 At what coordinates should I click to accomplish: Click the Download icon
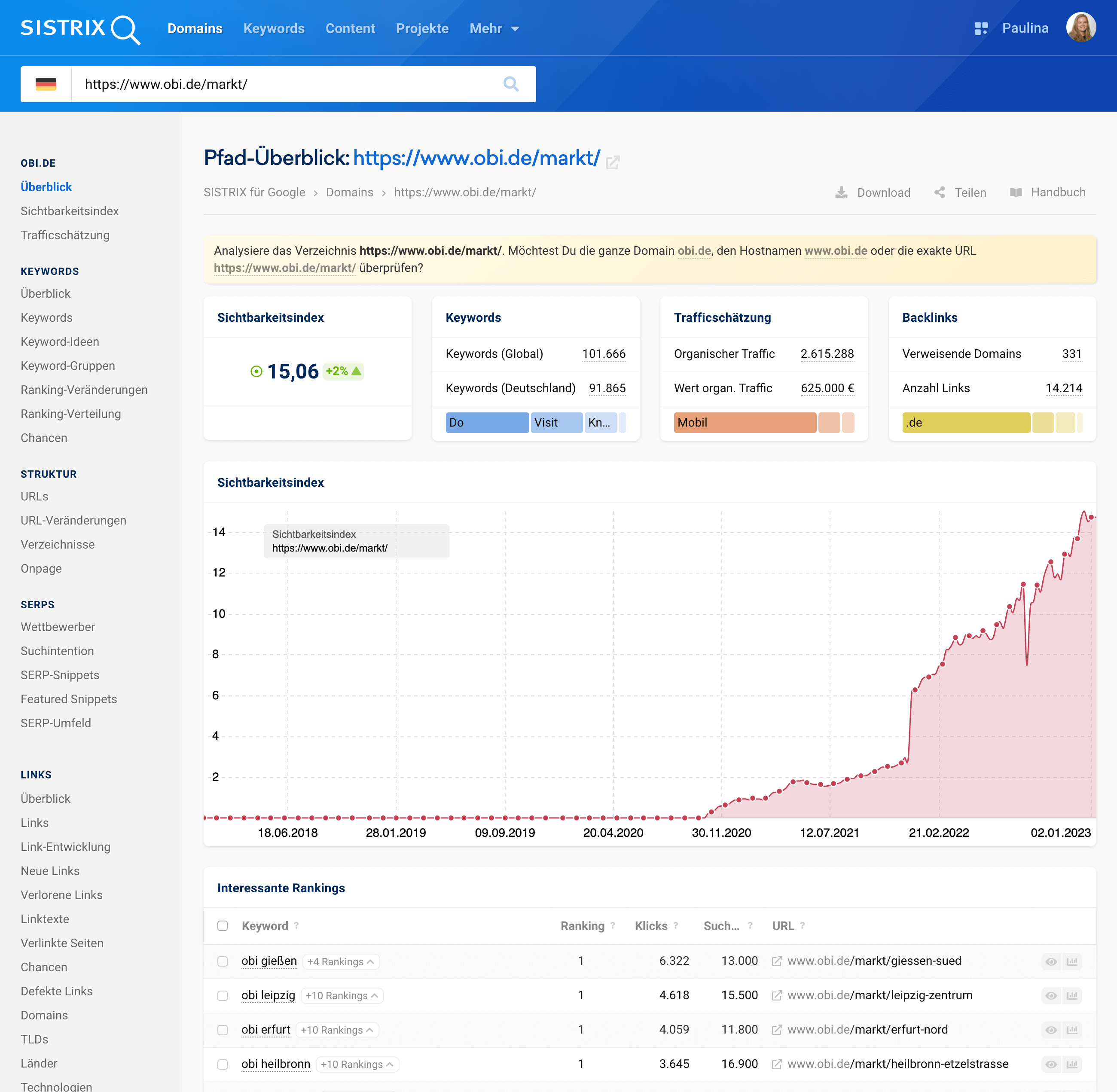841,193
